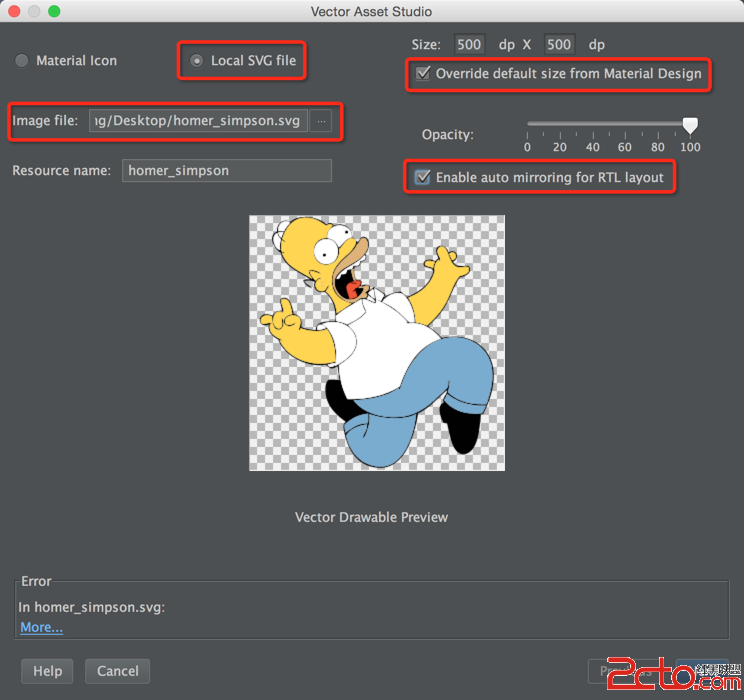744x700 pixels.
Task: Click the green zoom window button
Action: pos(54,11)
